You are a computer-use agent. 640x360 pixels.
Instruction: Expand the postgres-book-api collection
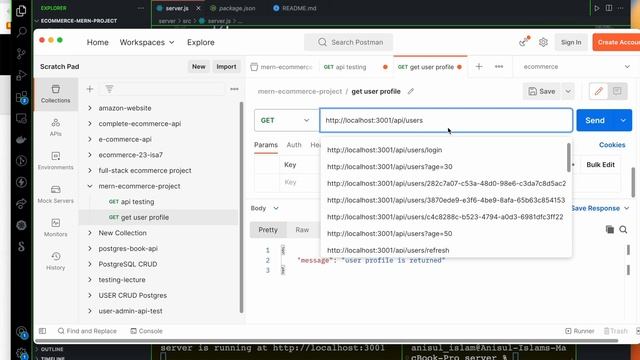coord(90,249)
